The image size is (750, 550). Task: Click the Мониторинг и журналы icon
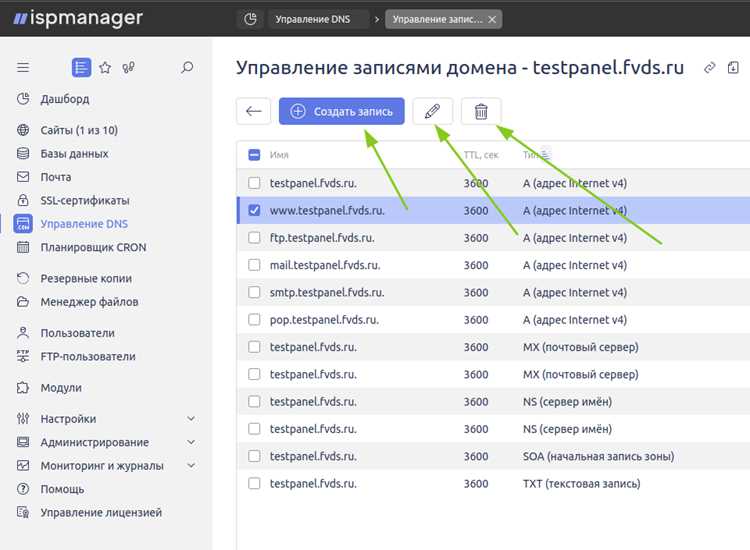click(x=23, y=465)
